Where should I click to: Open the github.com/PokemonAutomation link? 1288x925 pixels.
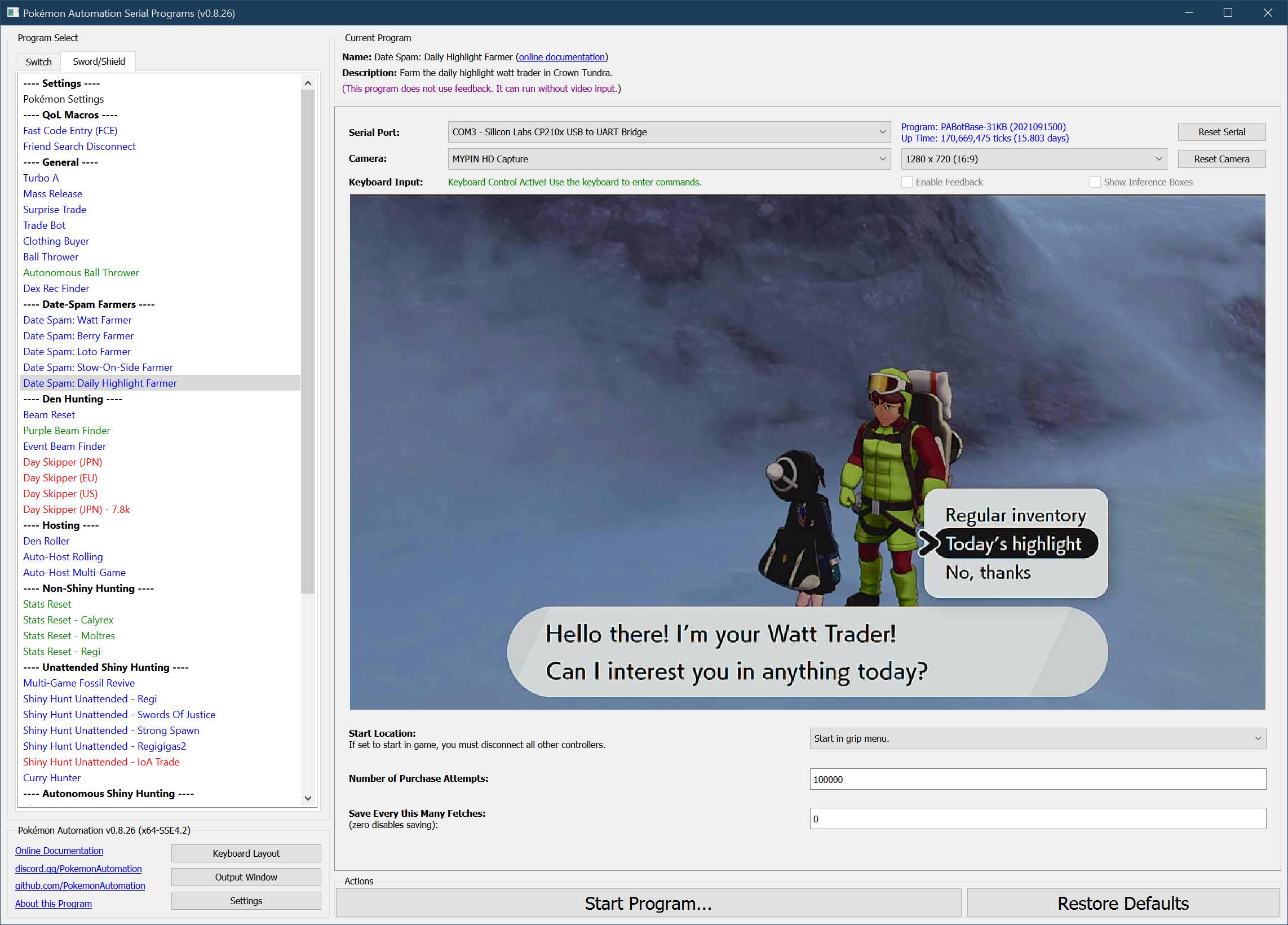click(80, 885)
